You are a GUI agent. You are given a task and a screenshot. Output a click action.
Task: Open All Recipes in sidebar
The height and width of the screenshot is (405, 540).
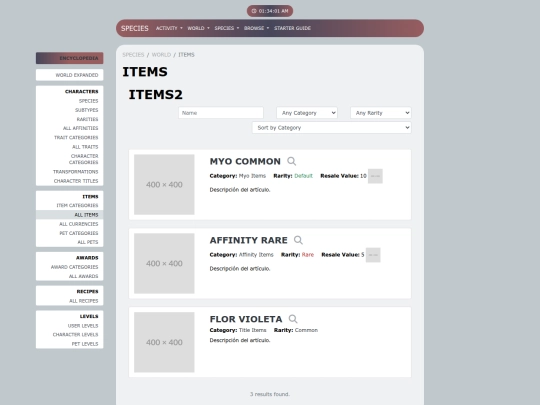point(84,301)
